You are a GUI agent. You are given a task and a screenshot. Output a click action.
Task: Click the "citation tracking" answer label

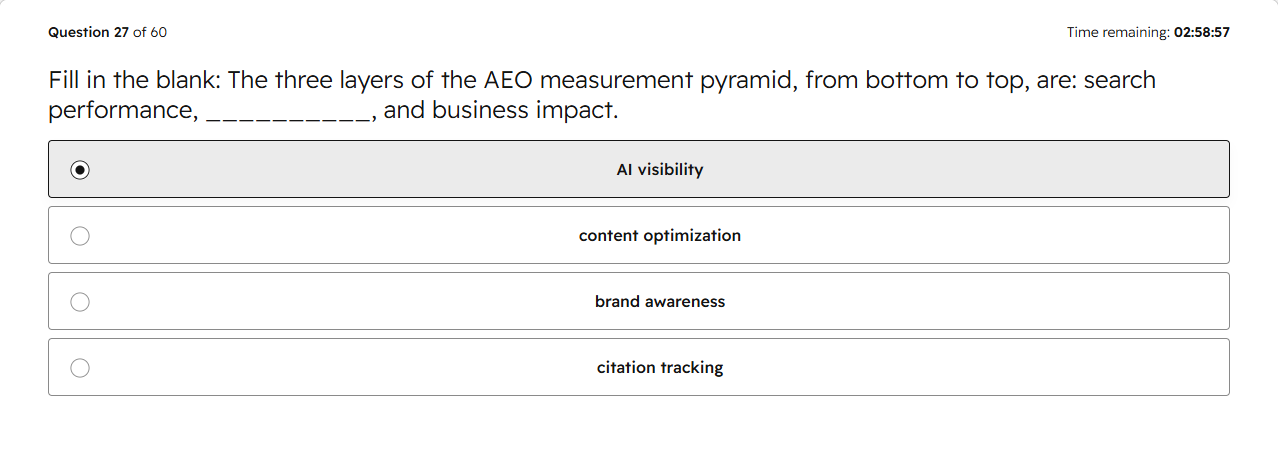pyautogui.click(x=660, y=368)
